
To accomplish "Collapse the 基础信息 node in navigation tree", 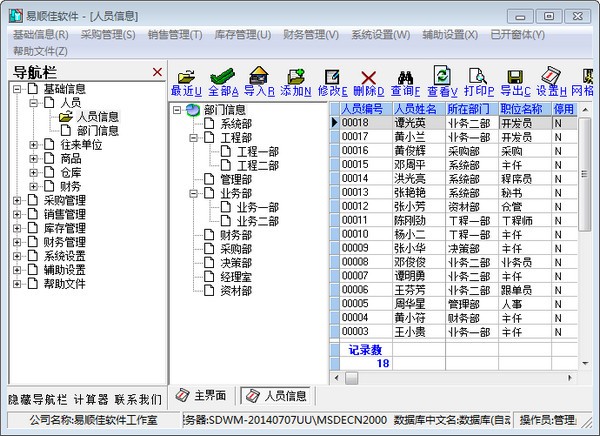I will [18, 89].
